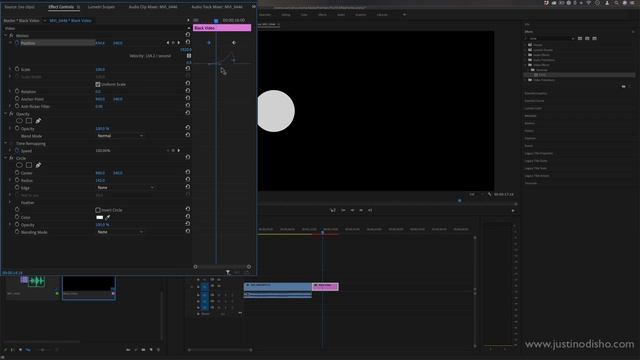
Task: Switch to the Effect Controls tab
Action: [x=61, y=7]
